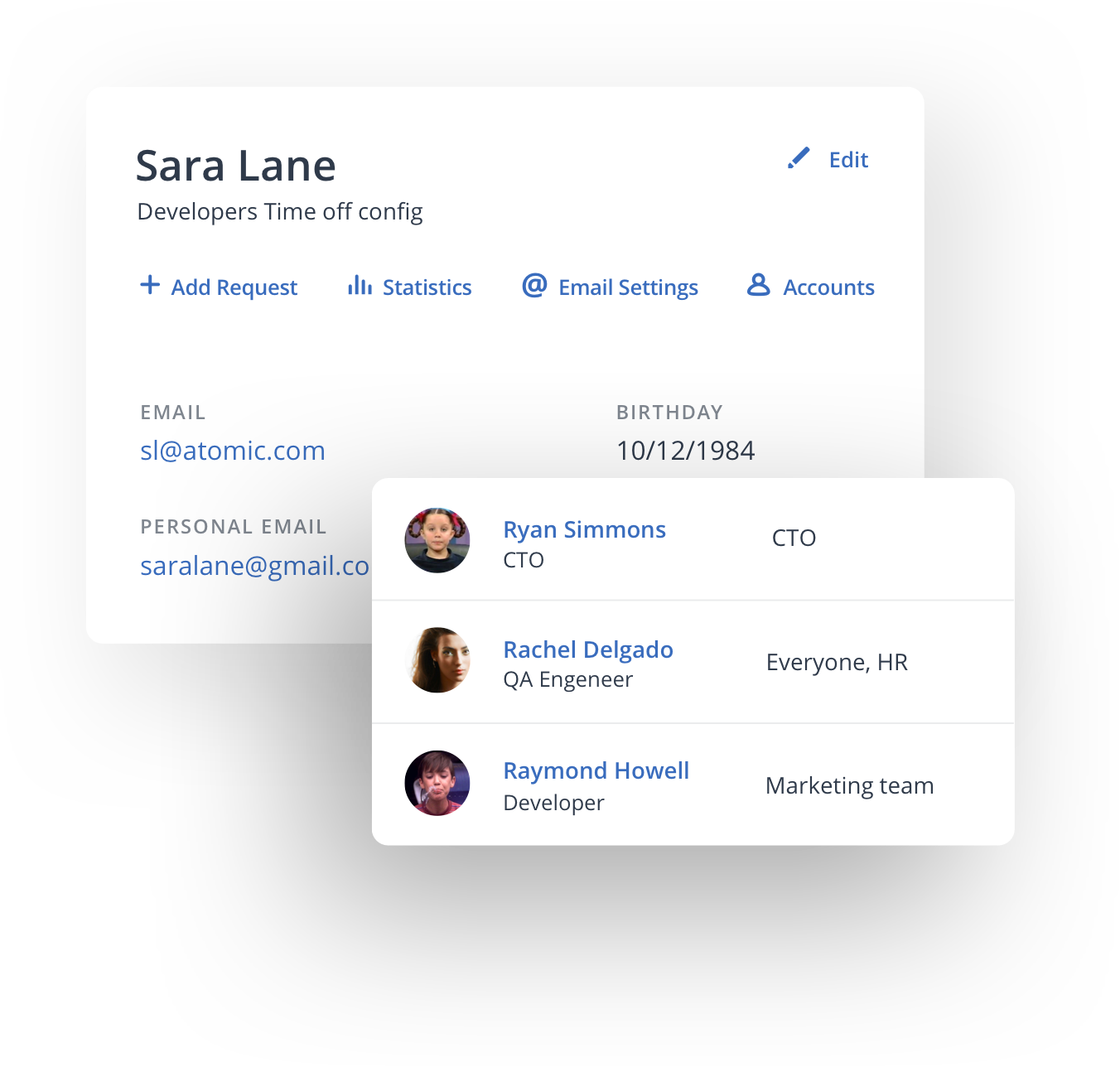1120x1067 pixels.
Task: Click the saralane@gmail personal email link
Action: point(254,566)
